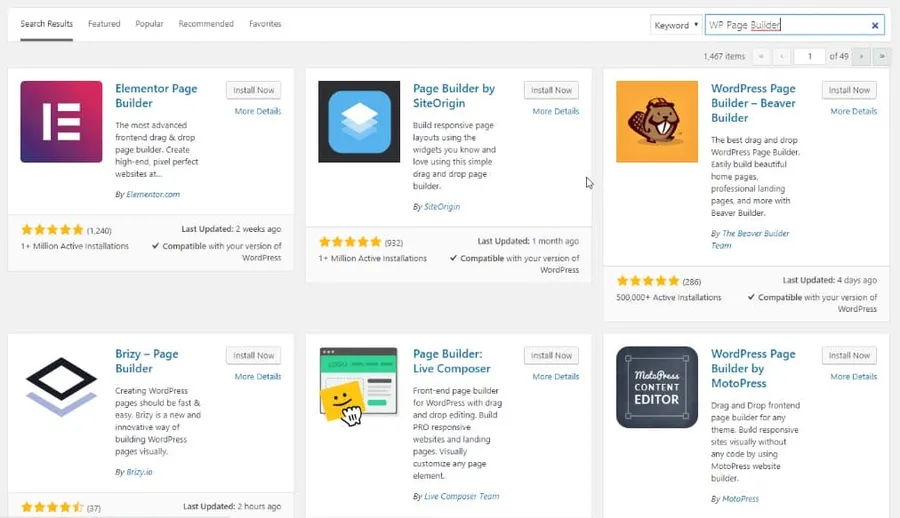Switch to the Search Results tab
Image resolution: width=900 pixels, height=518 pixels.
coord(46,24)
